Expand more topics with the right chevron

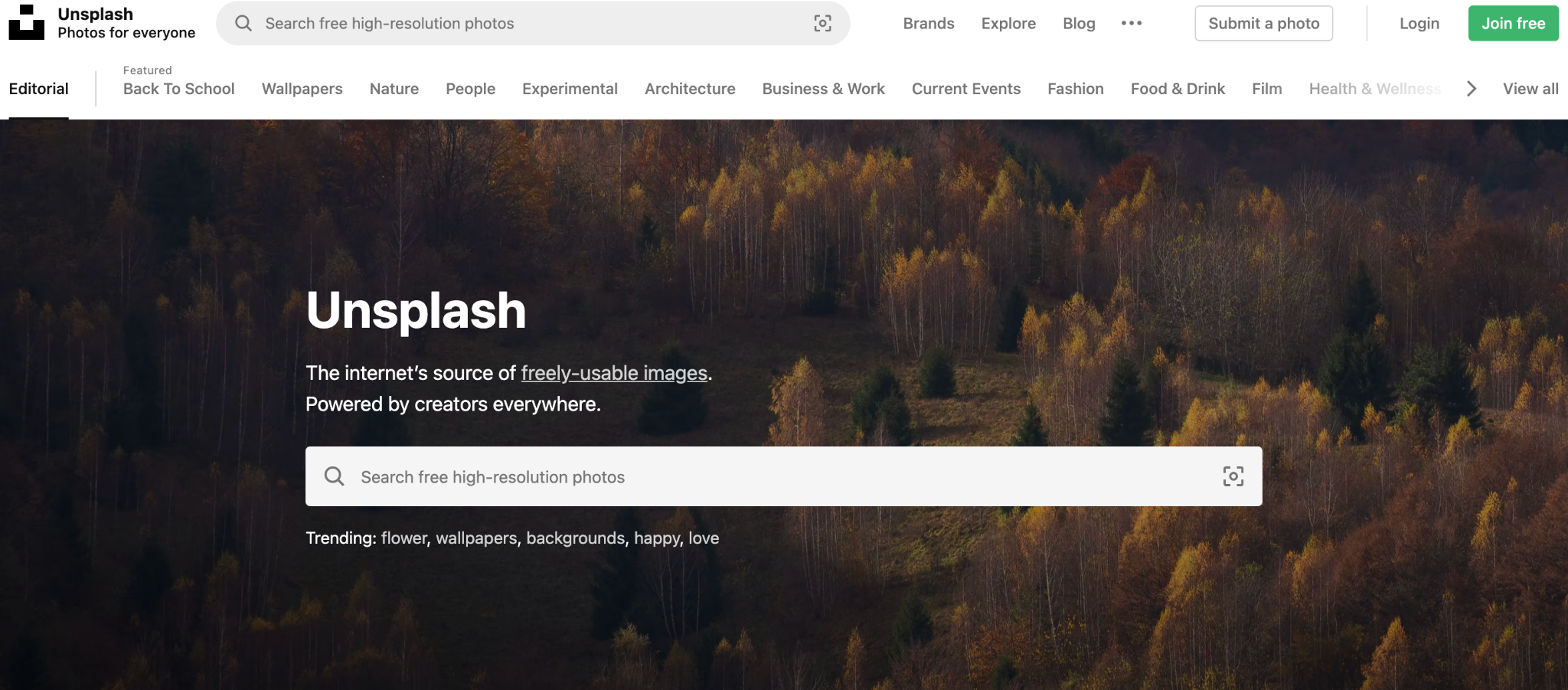1471,89
